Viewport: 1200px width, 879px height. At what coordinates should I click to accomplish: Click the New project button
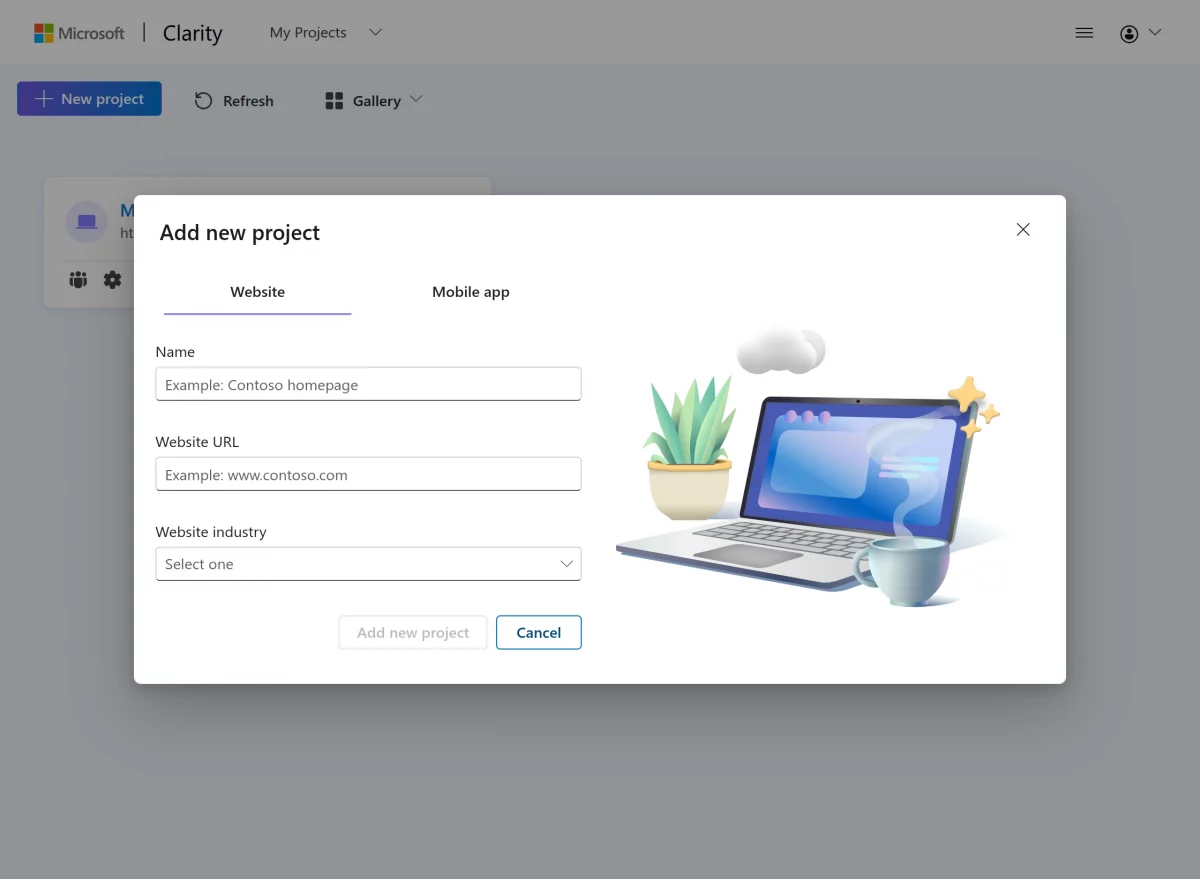point(89,99)
